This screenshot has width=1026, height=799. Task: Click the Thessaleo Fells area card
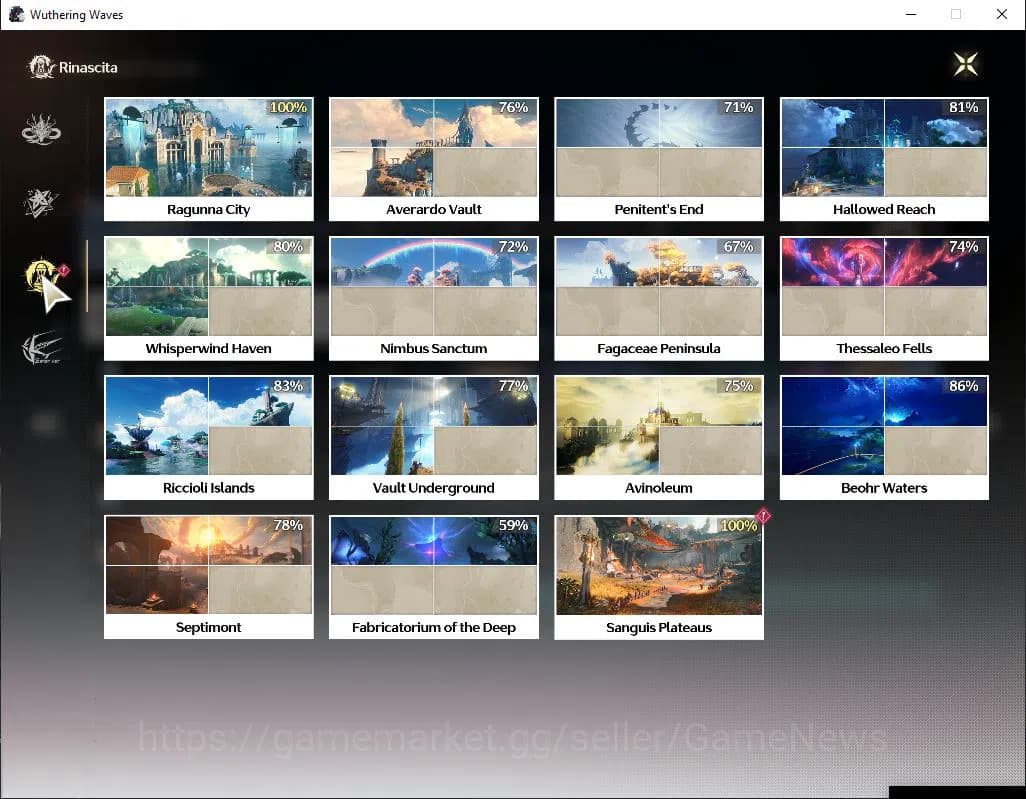(x=884, y=297)
